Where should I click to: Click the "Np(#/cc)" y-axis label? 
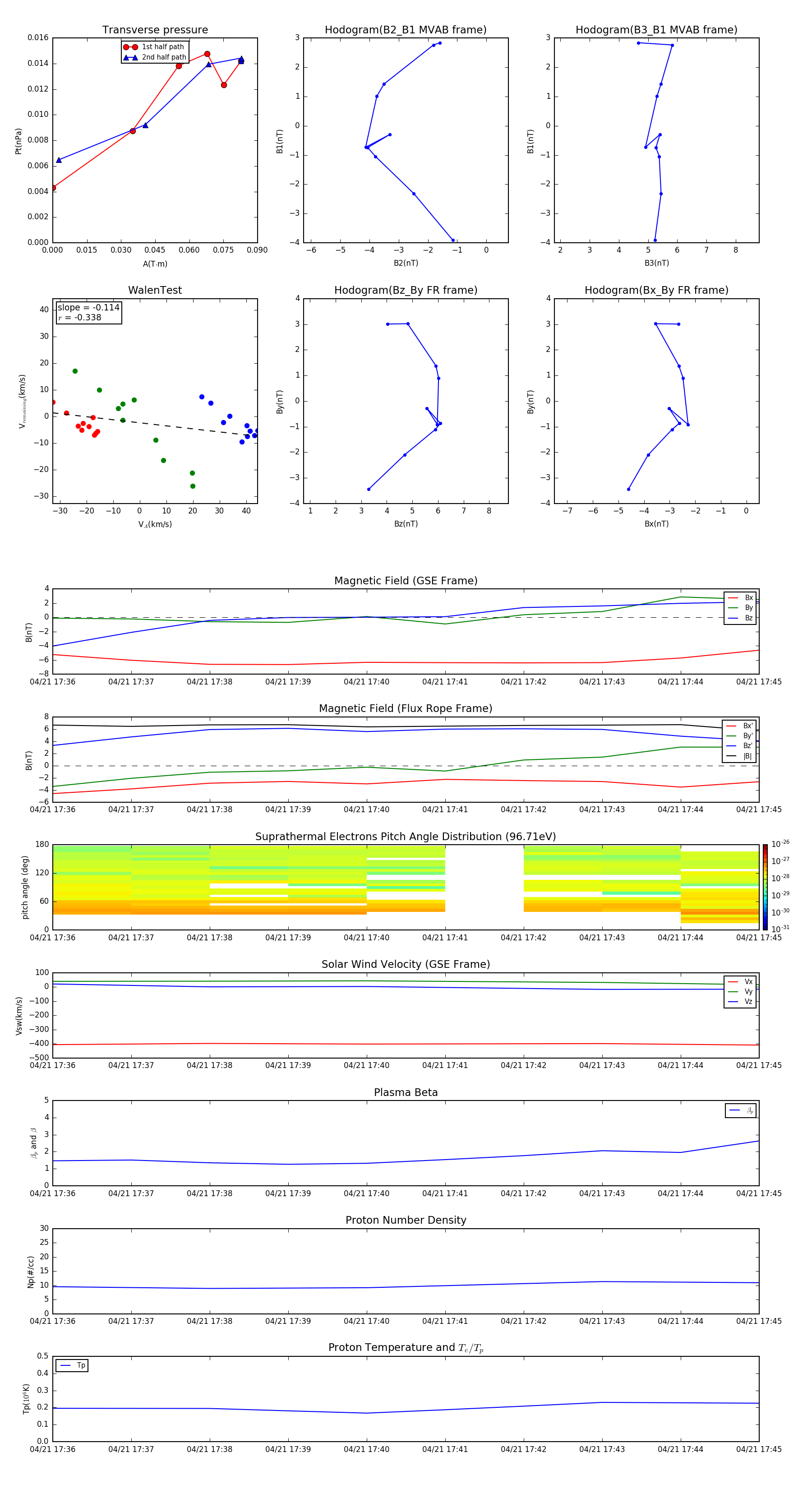pyautogui.click(x=31, y=1272)
